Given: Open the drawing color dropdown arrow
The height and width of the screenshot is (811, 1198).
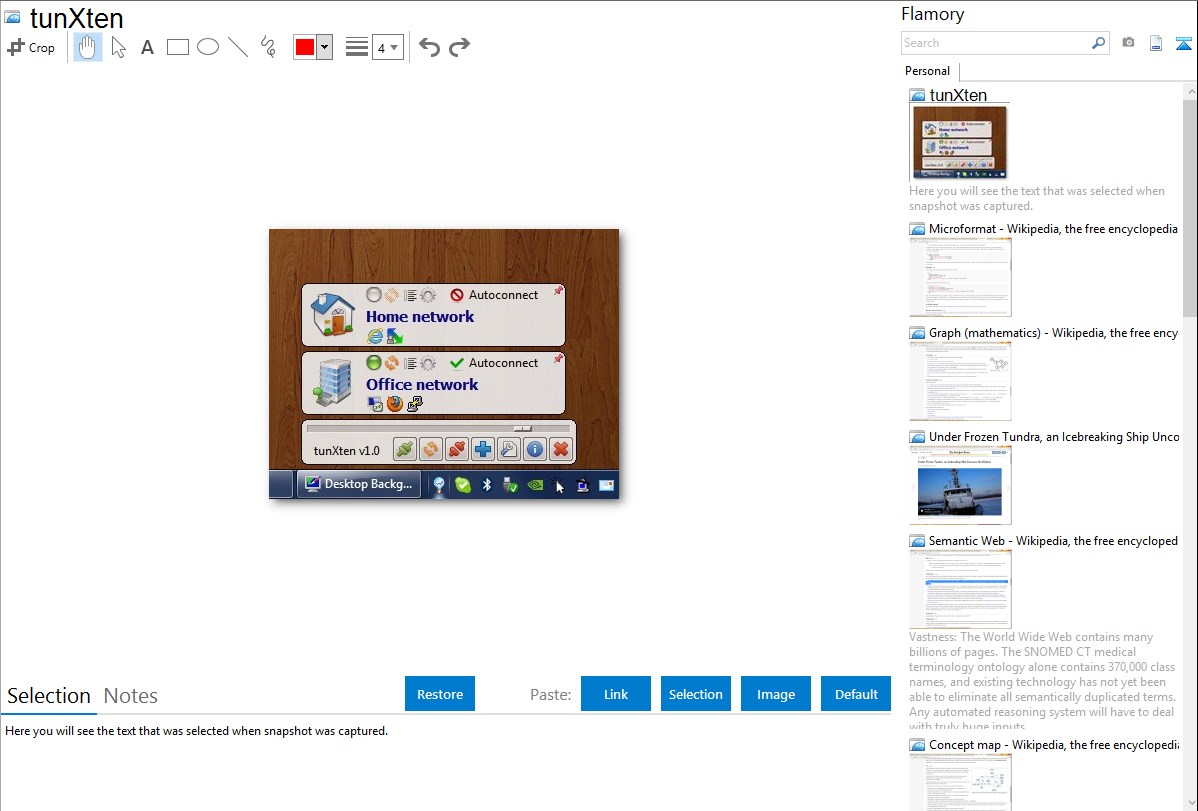Looking at the screenshot, I should pos(325,47).
